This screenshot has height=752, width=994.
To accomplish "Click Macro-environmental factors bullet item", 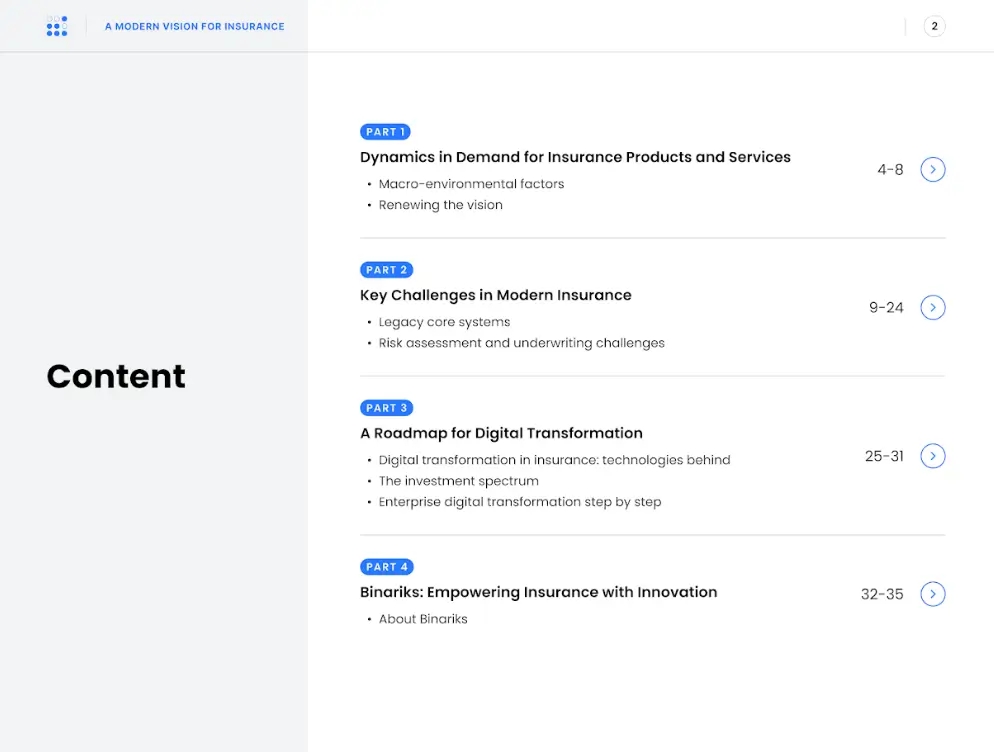I will [471, 184].
